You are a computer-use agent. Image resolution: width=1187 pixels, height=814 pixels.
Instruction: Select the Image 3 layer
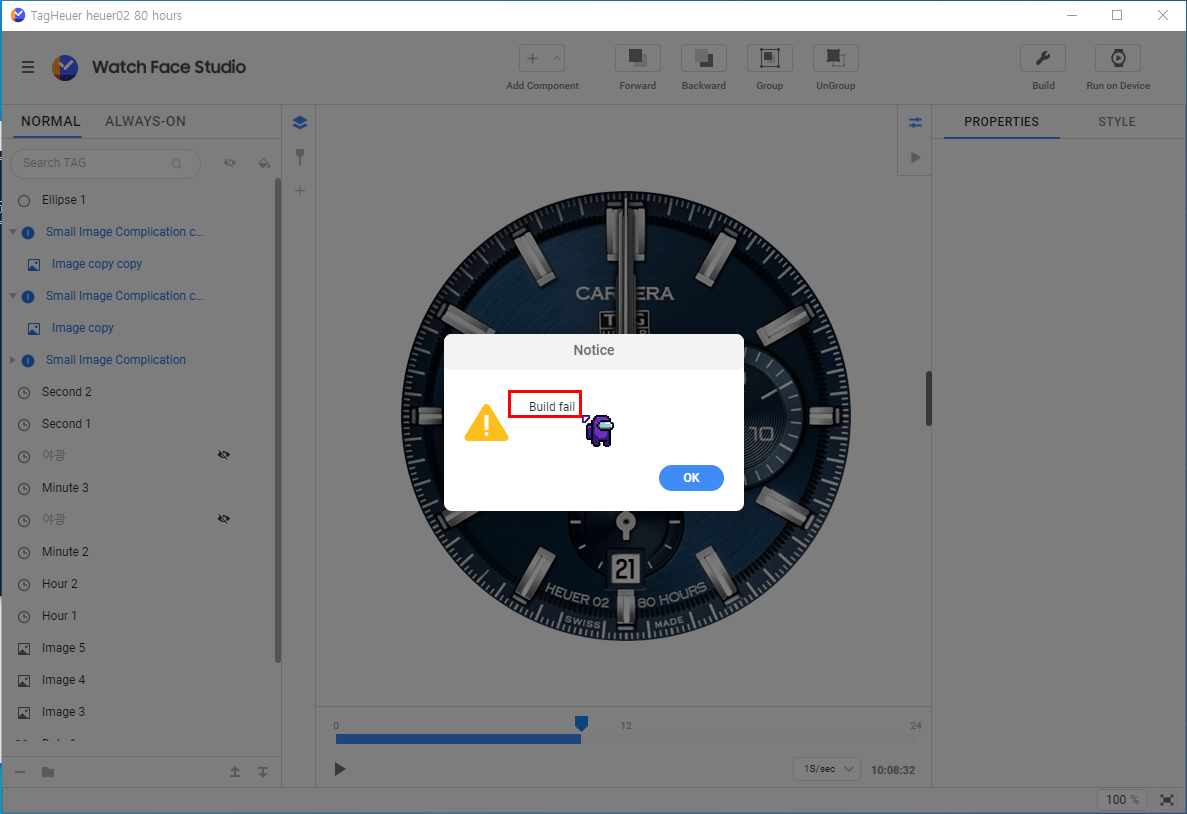[141, 712]
